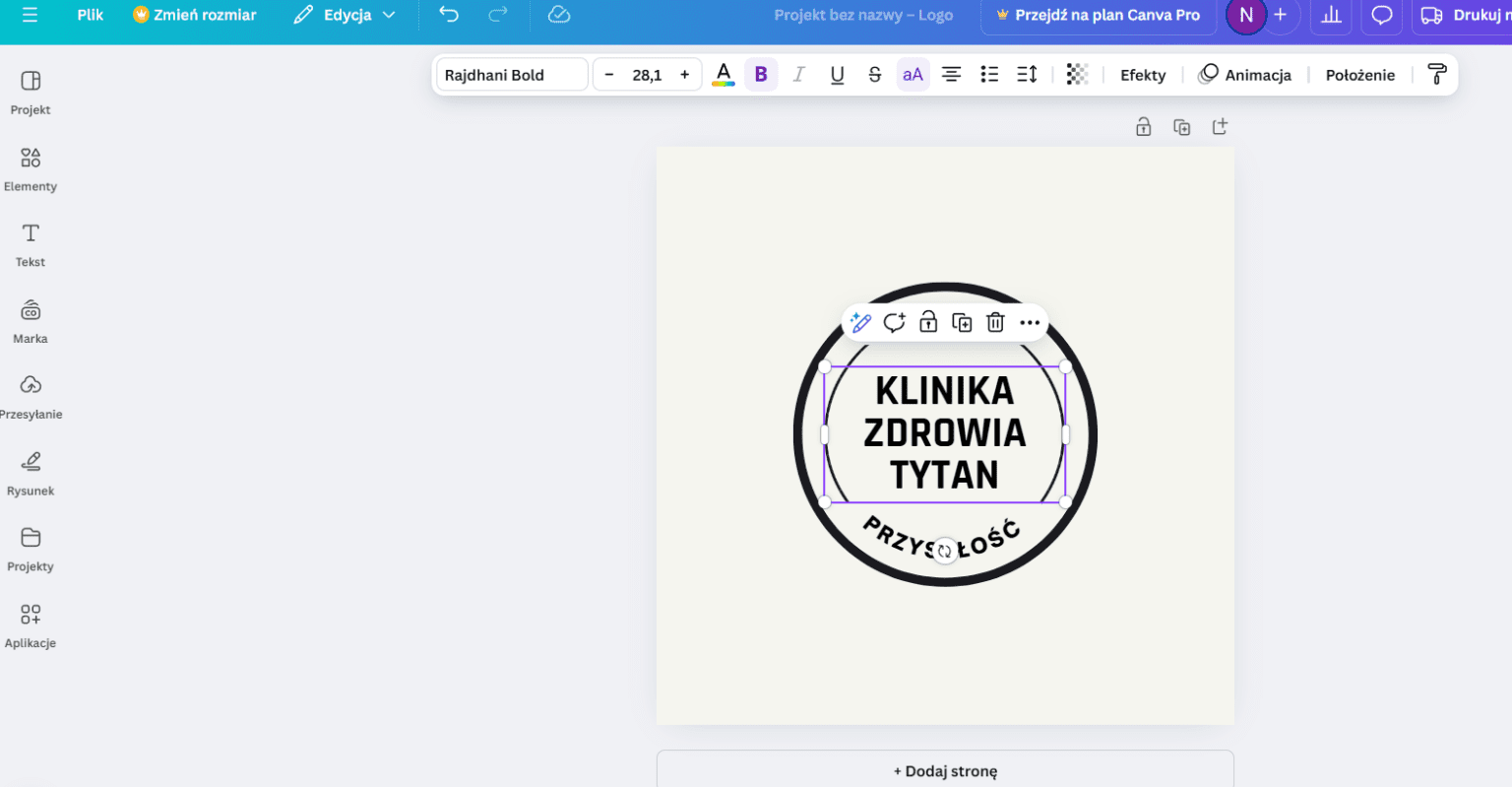Lock the selected text element
The image size is (1512, 787).
(928, 322)
